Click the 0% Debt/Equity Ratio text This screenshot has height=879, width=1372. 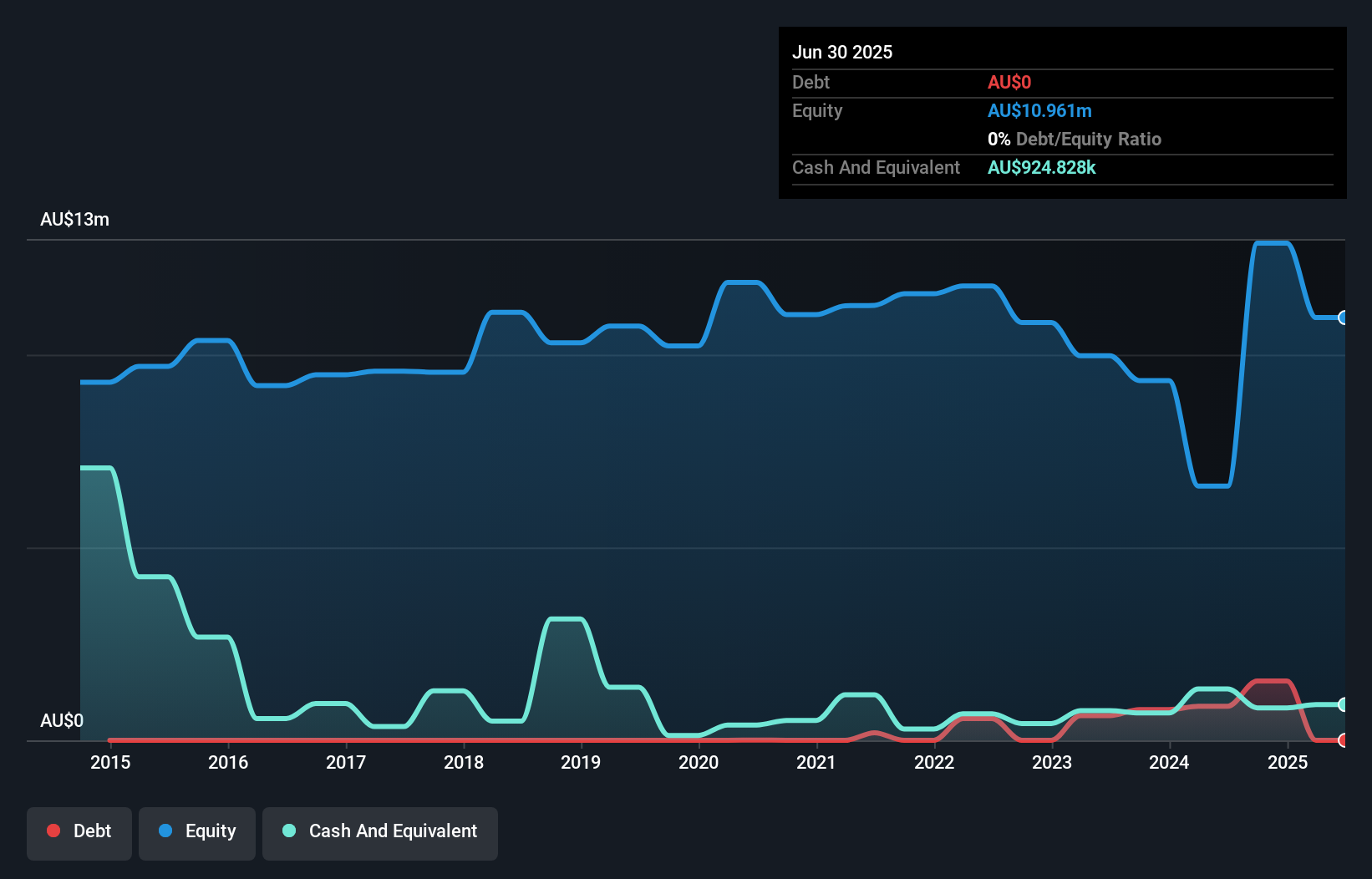coord(1075,139)
